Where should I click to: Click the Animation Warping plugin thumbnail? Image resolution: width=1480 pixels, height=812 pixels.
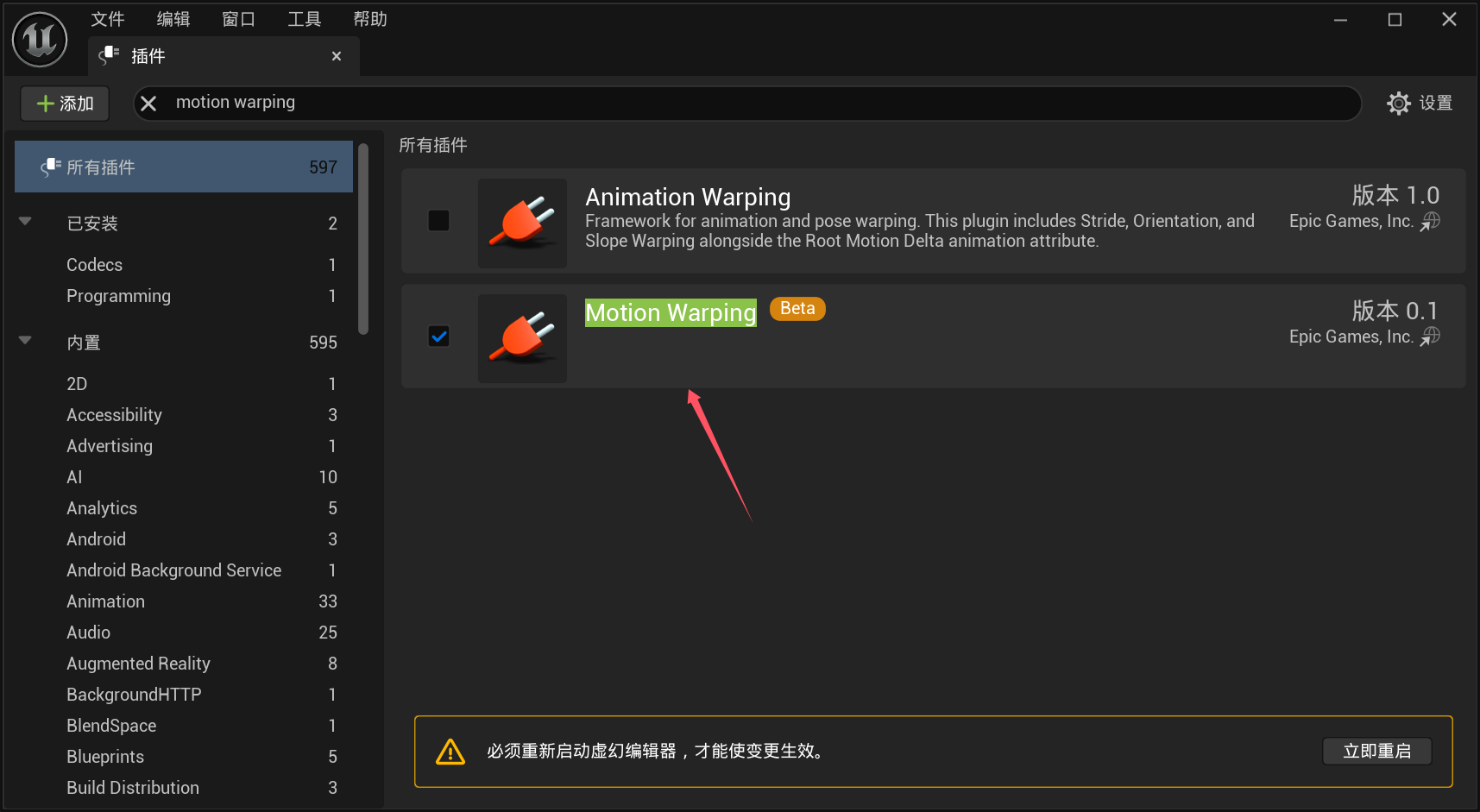523,223
